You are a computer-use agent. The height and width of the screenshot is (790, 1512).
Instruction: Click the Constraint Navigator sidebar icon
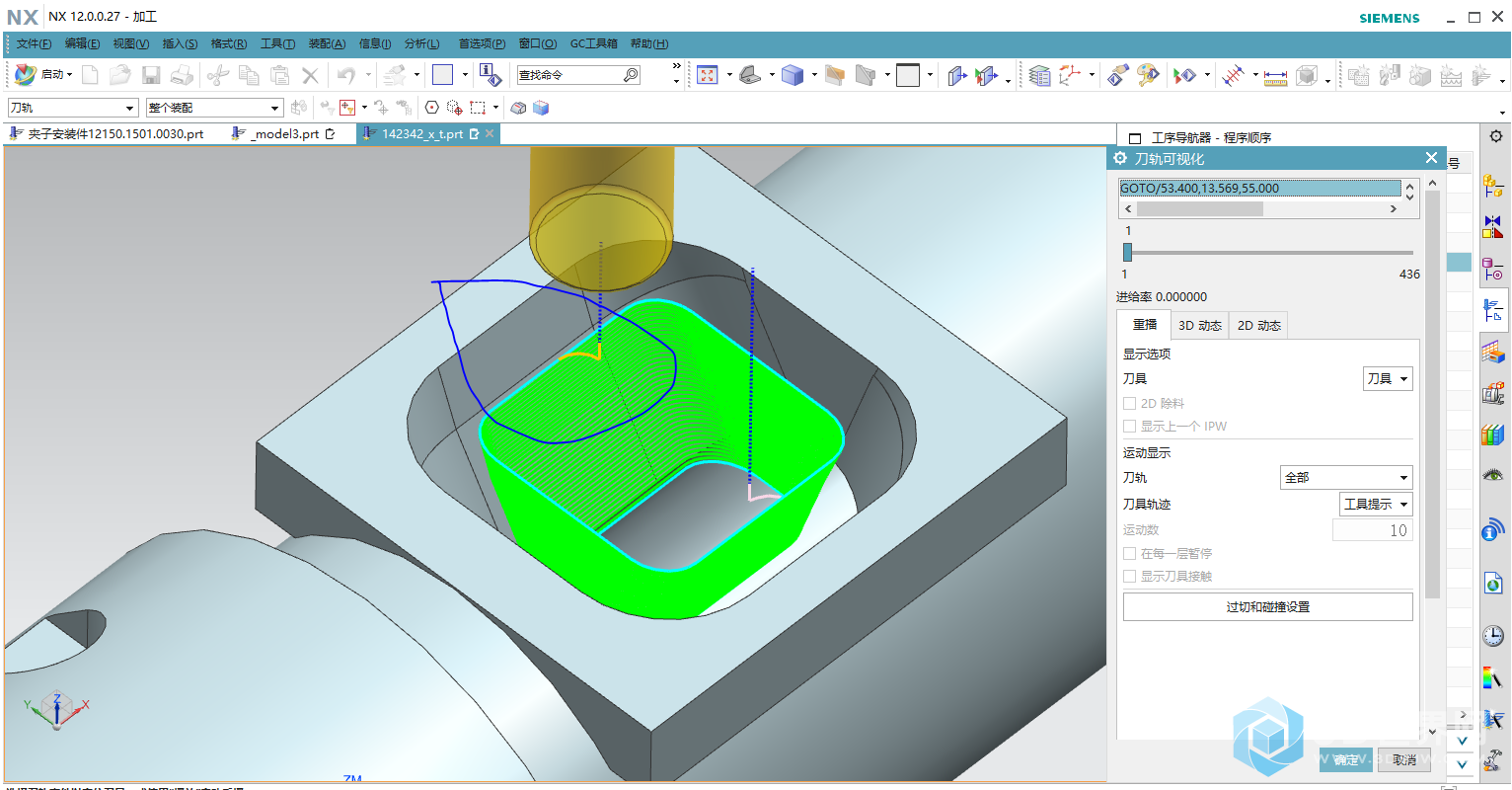(1493, 227)
